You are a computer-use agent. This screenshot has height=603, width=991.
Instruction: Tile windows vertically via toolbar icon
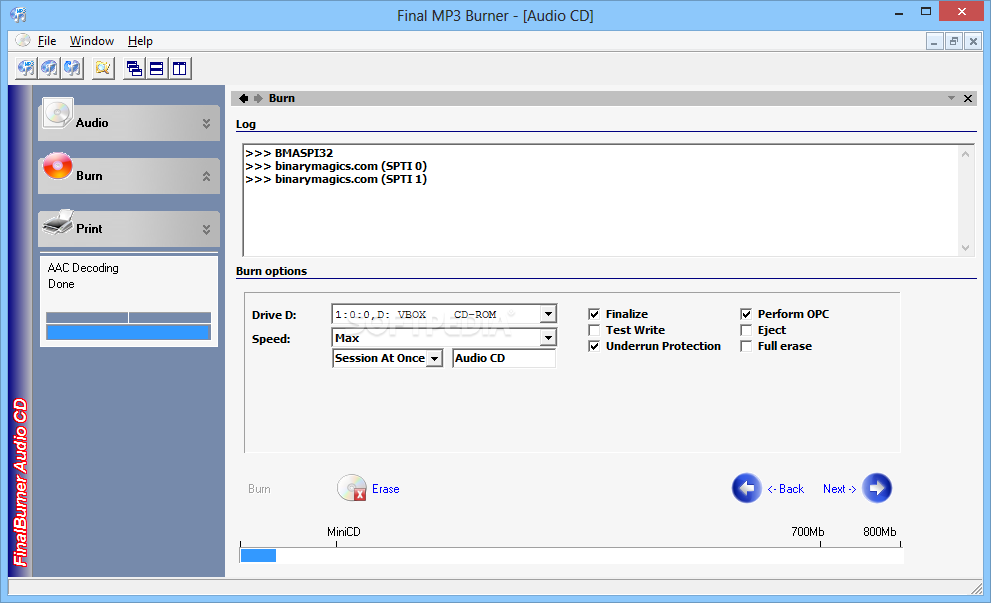coord(180,68)
